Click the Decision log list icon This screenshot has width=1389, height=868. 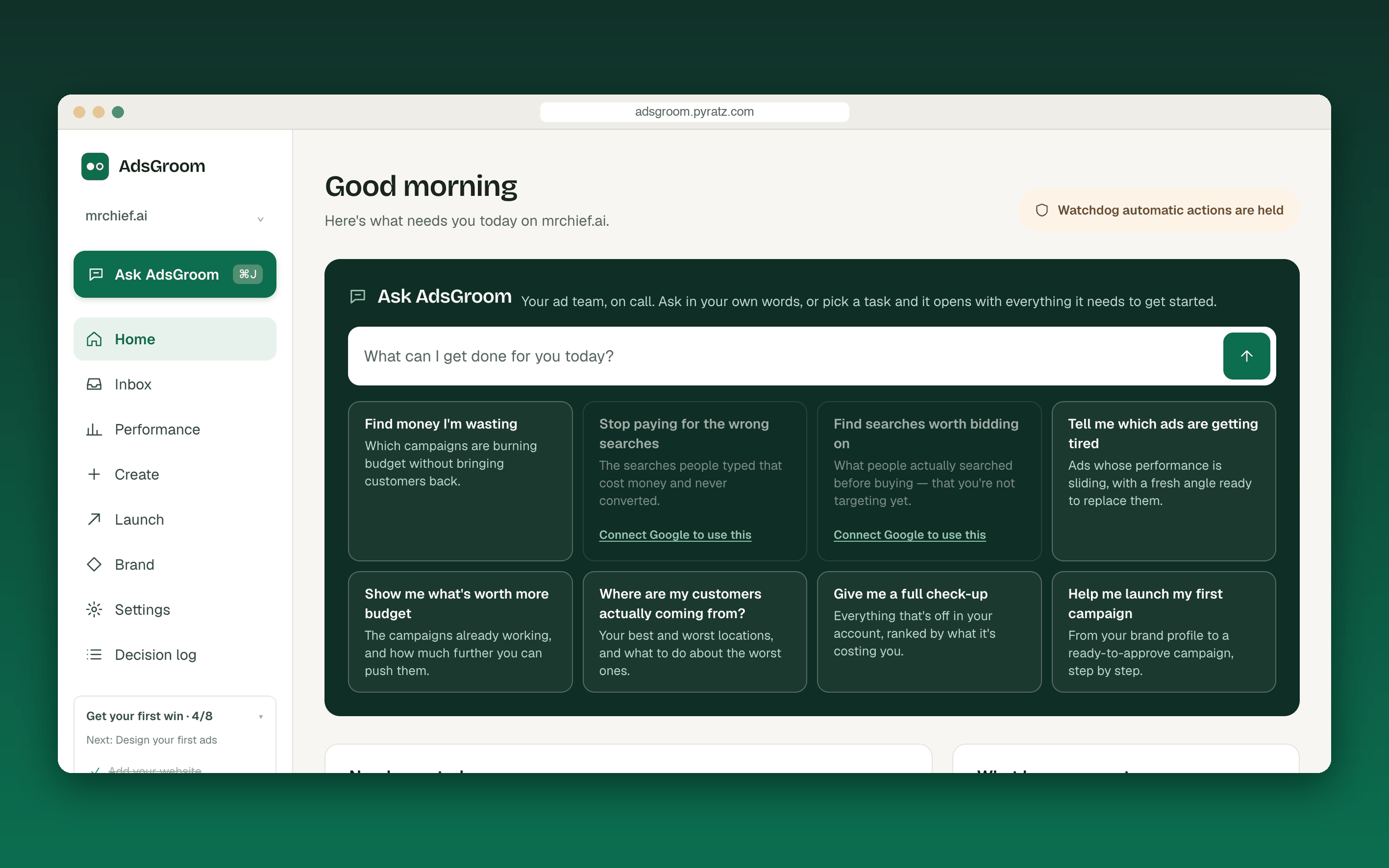(94, 654)
